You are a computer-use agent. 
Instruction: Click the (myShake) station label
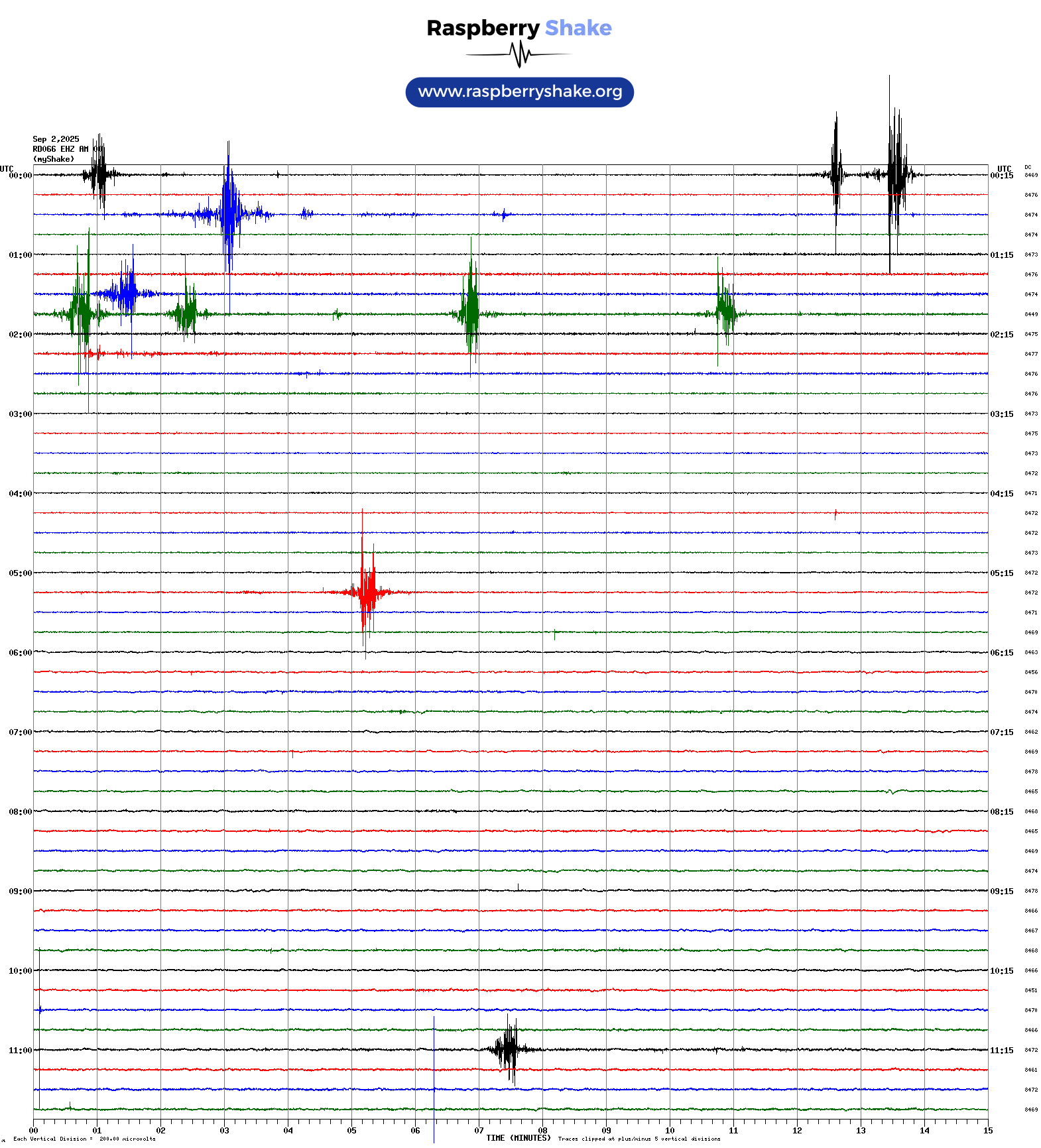53,159
